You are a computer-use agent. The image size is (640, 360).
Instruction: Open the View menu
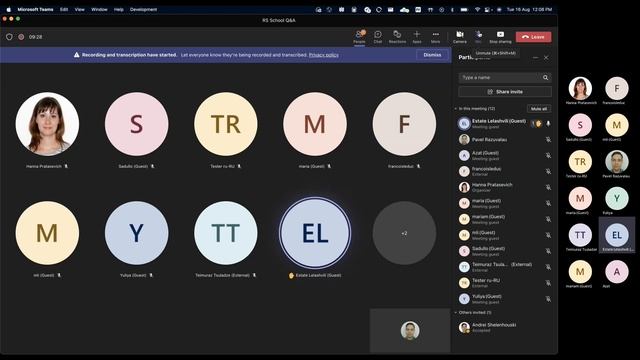click(x=80, y=9)
